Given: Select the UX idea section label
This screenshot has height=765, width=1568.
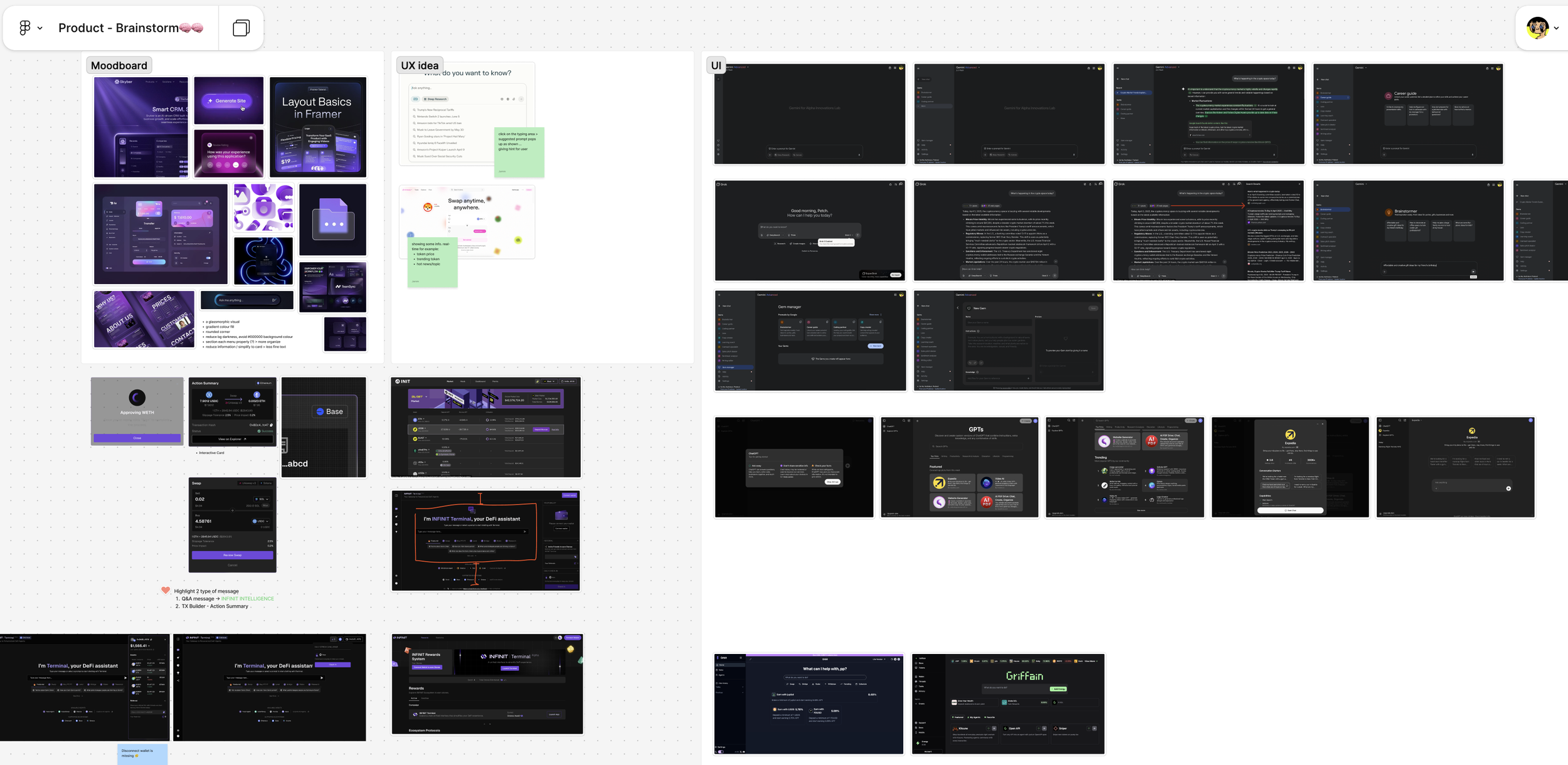Looking at the screenshot, I should tap(420, 65).
